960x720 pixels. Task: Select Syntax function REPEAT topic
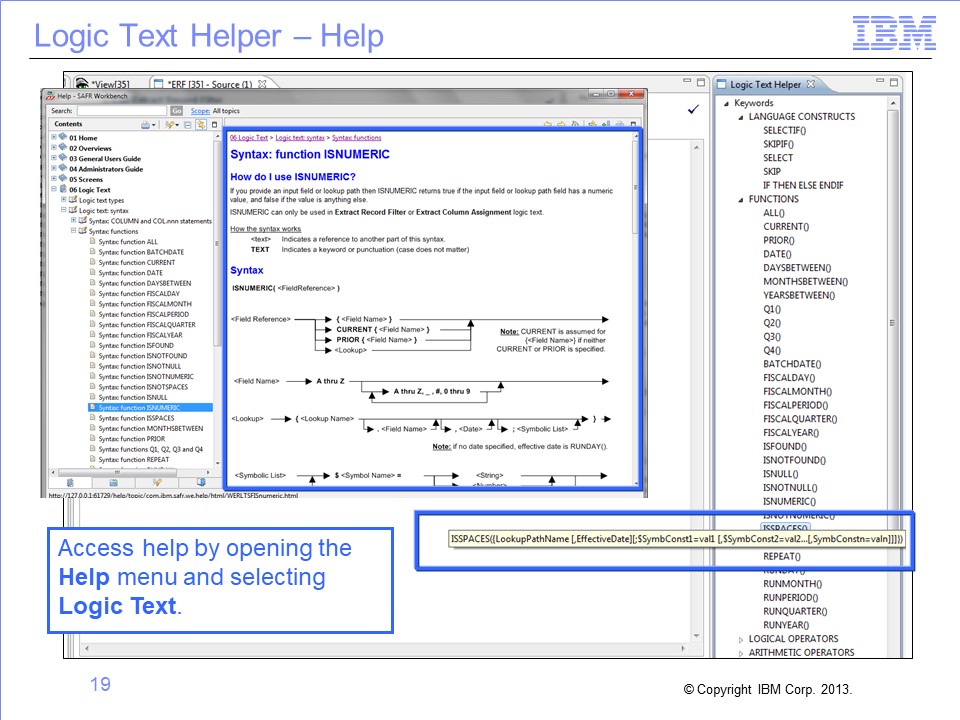click(133, 460)
